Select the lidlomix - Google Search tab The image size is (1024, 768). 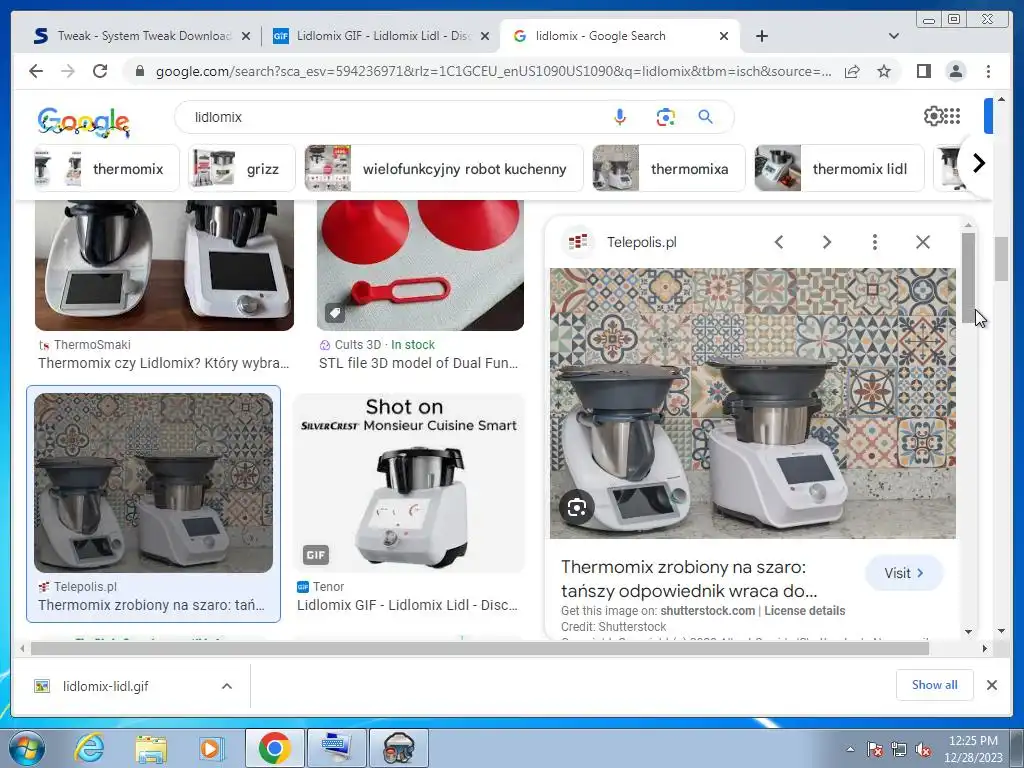[x=601, y=36]
